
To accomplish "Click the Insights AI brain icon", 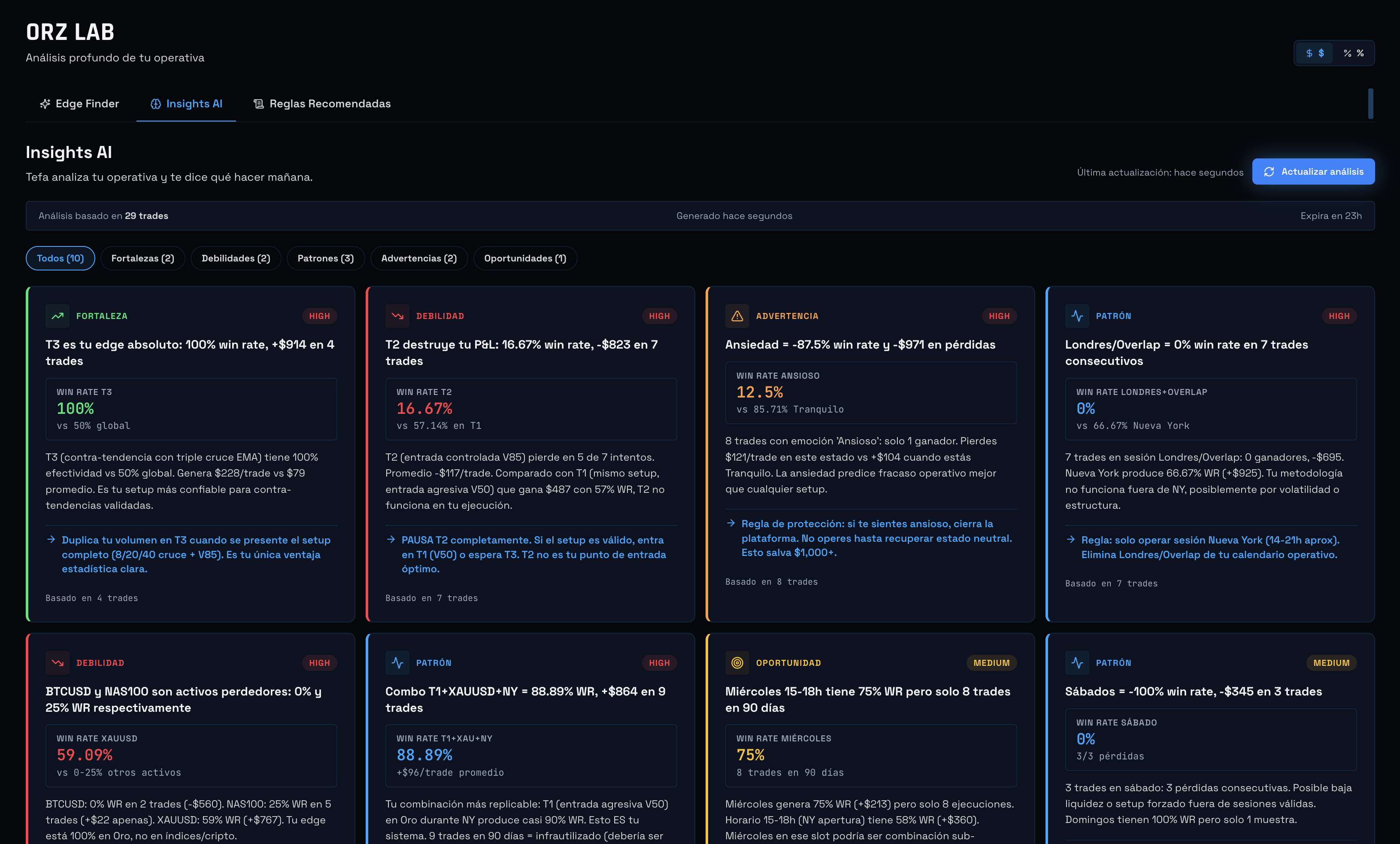I will tap(156, 104).
